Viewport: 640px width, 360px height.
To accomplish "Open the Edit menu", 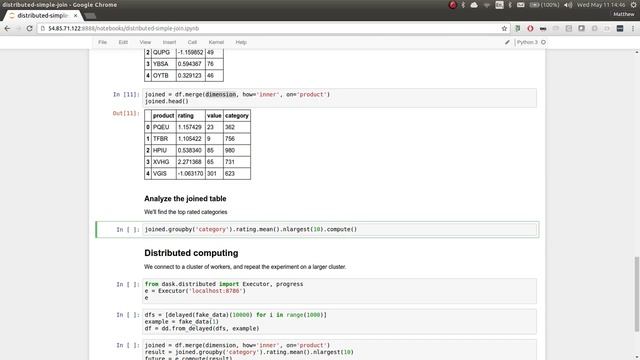I will click(123, 42).
